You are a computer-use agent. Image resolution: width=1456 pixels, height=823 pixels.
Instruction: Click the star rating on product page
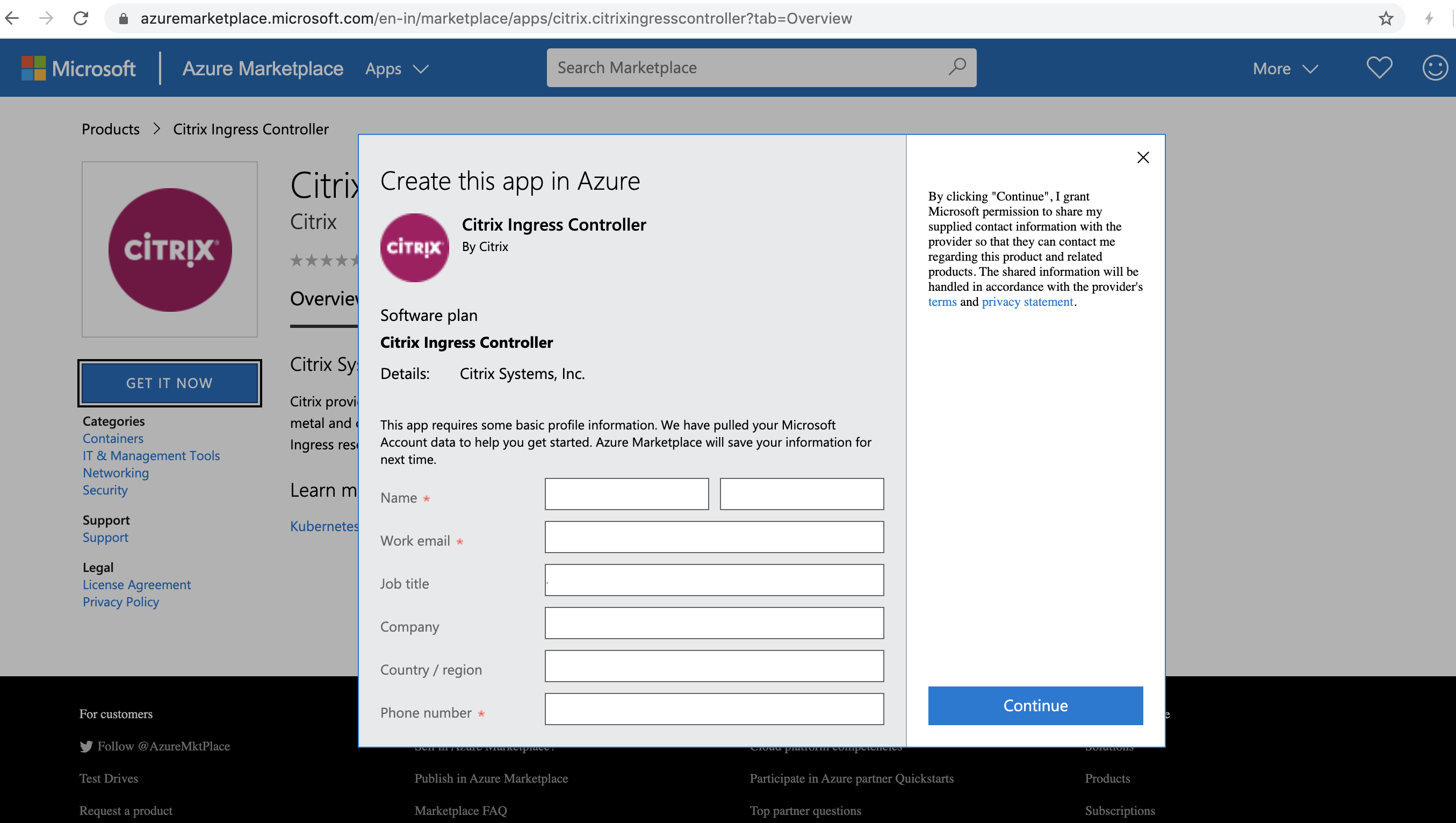coord(324,260)
